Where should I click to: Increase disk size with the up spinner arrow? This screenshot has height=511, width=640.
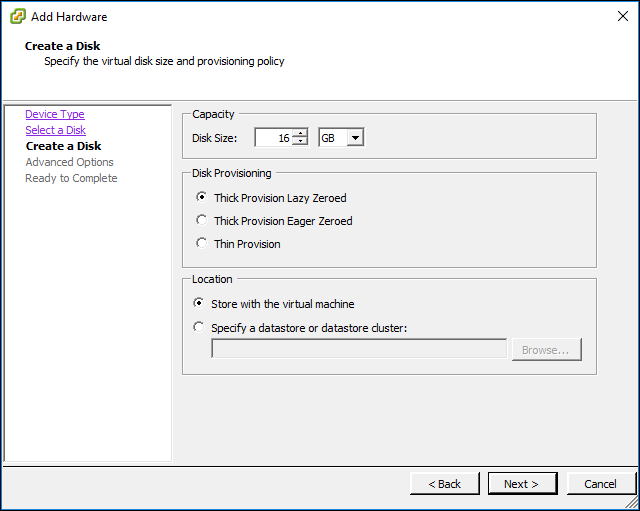(300, 133)
